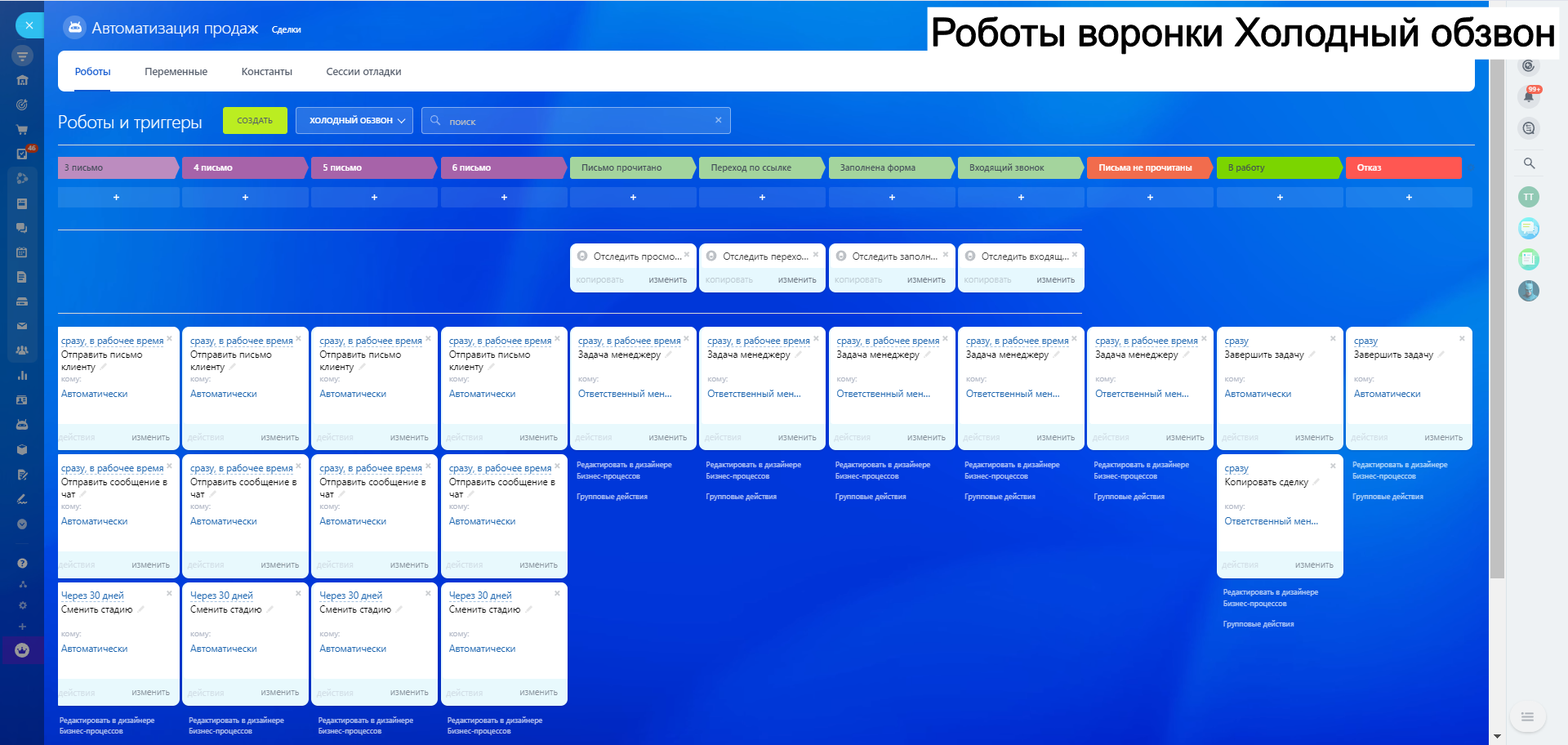This screenshot has height=745, width=1568.
Task: Open Групповые действия under В работу column
Action: pos(1258,624)
